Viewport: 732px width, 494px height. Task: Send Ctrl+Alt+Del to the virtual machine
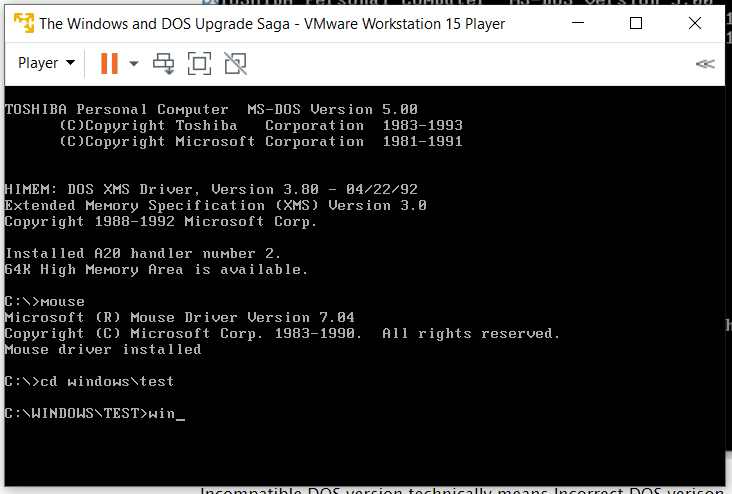tap(163, 63)
